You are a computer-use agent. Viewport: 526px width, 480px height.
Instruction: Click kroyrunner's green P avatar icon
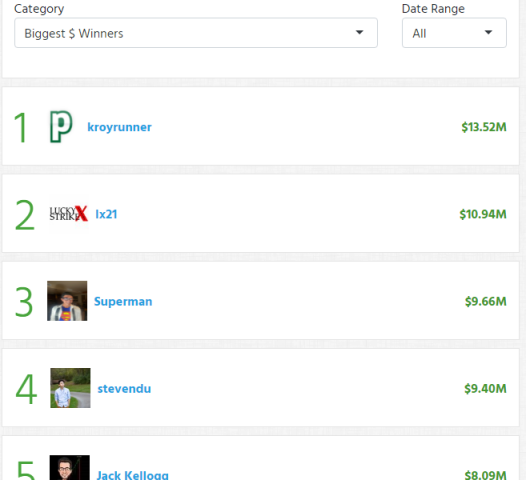click(61, 127)
